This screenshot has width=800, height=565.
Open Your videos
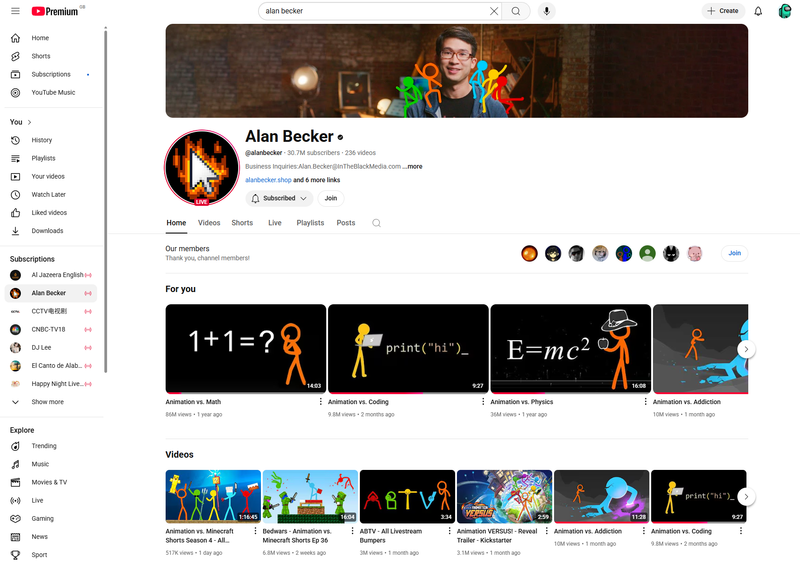pos(51,176)
